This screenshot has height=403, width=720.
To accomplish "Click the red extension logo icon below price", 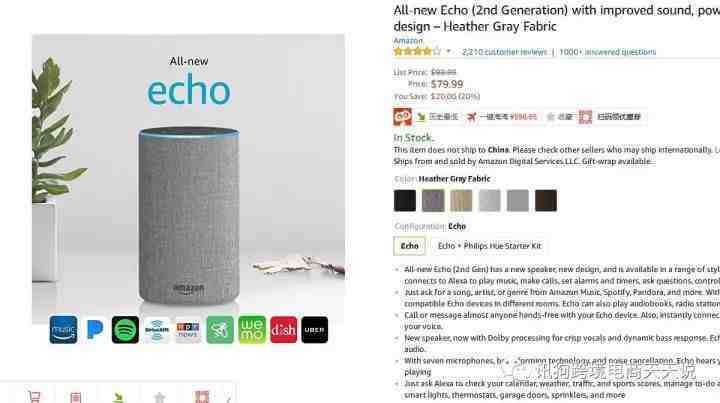I will [402, 117].
